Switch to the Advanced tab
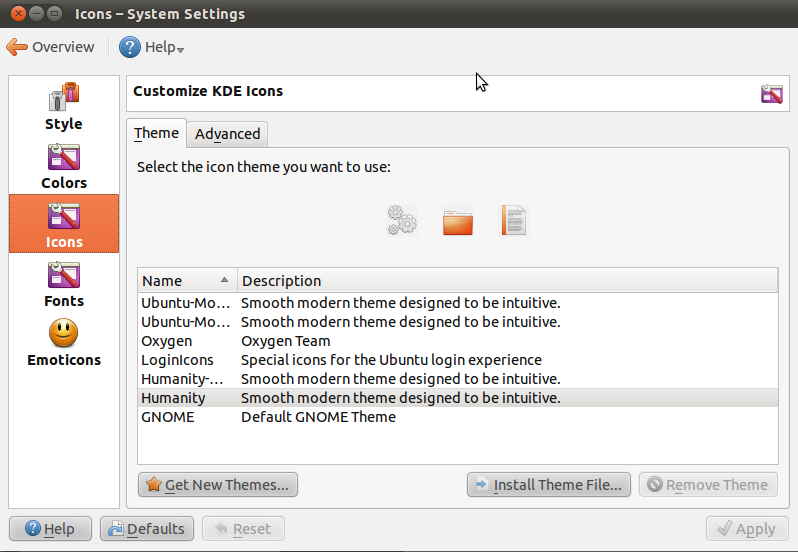Image resolution: width=798 pixels, height=552 pixels. [x=227, y=134]
